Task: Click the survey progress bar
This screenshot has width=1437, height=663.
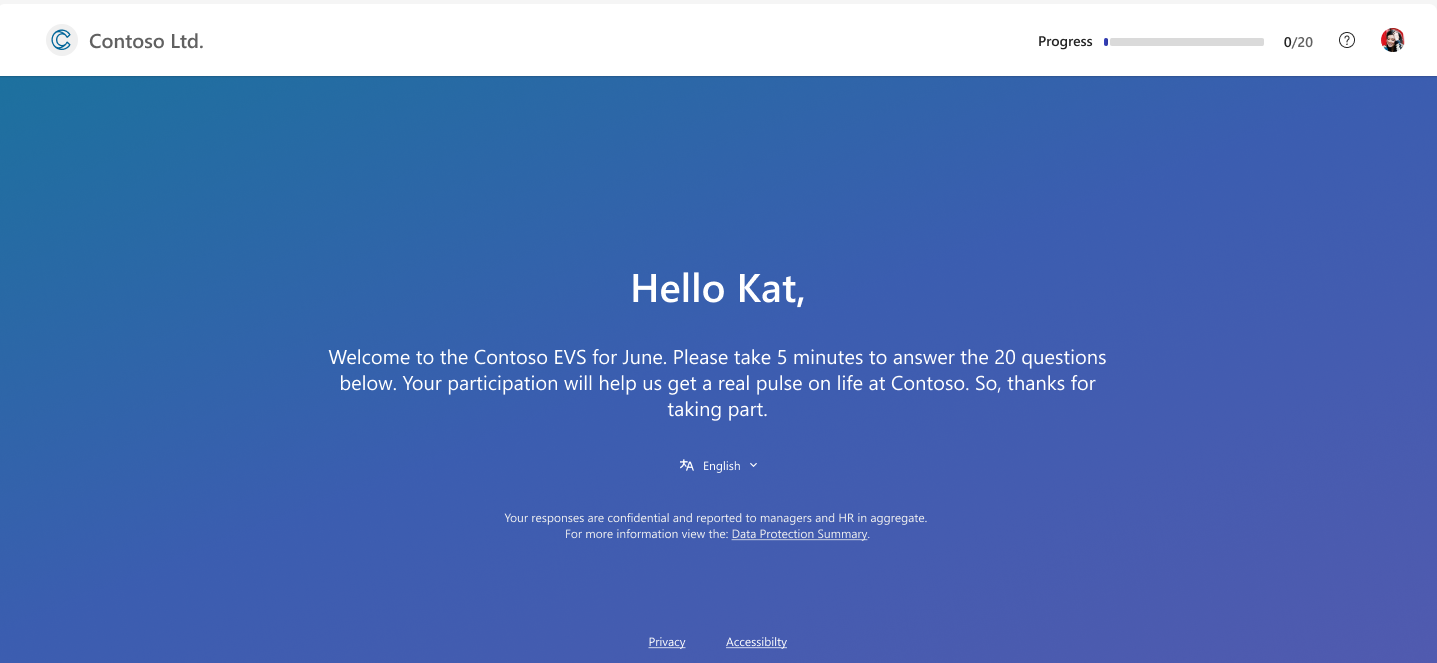Action: coord(1185,41)
